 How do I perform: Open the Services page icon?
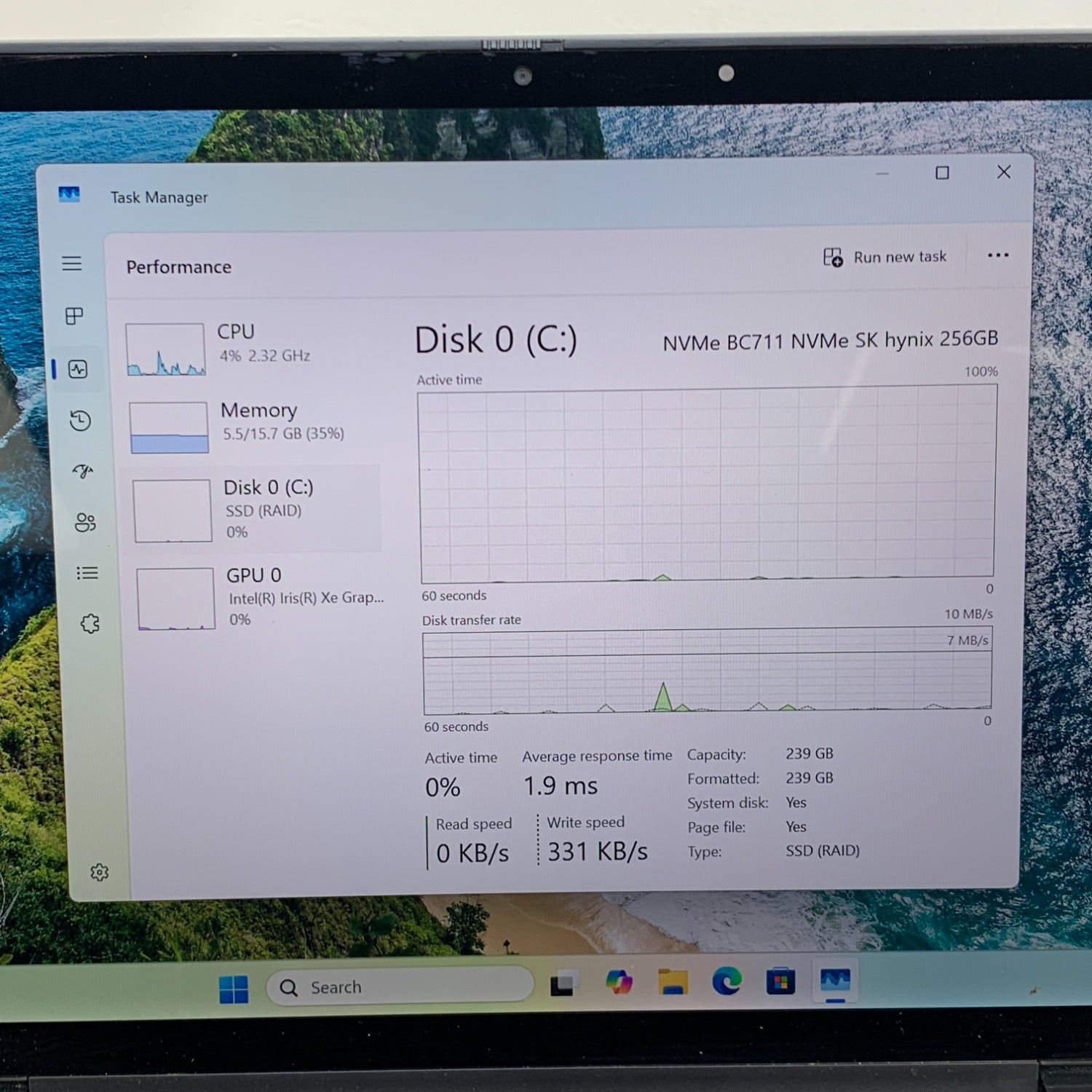[x=90, y=624]
